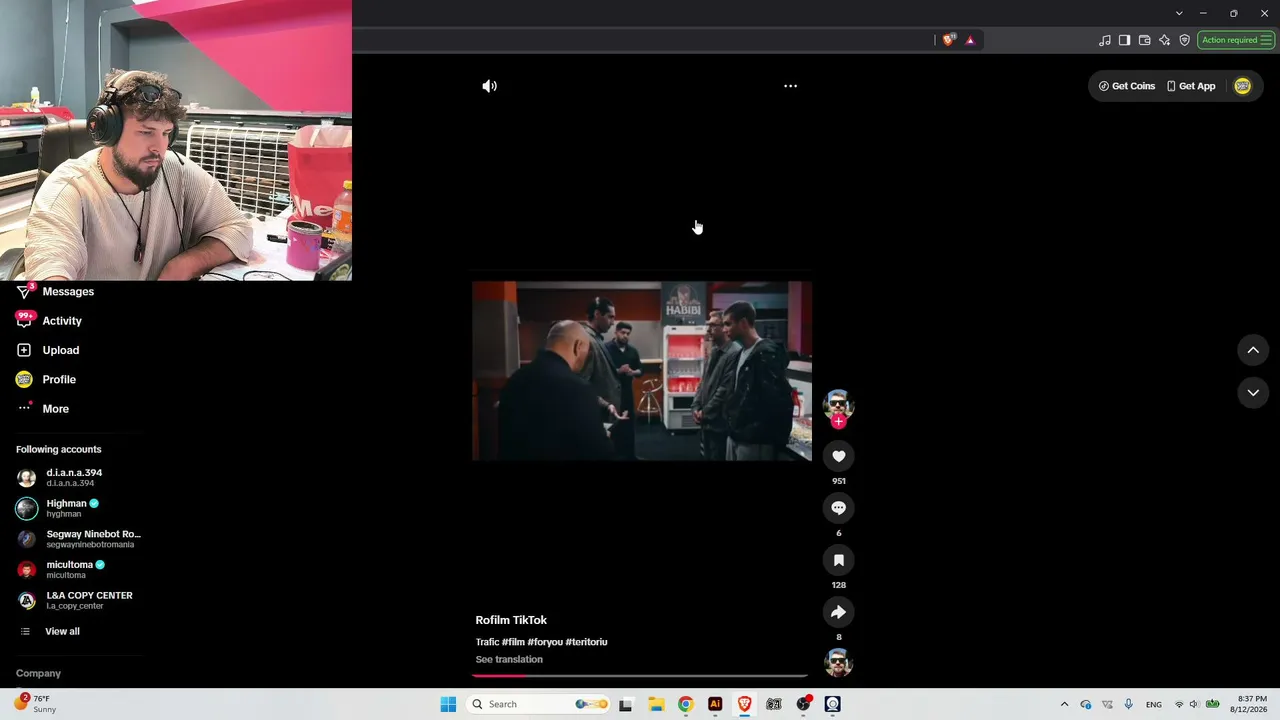Viewport: 1280px width, 720px height.
Task: Open the Windows Start menu
Action: [x=448, y=704]
